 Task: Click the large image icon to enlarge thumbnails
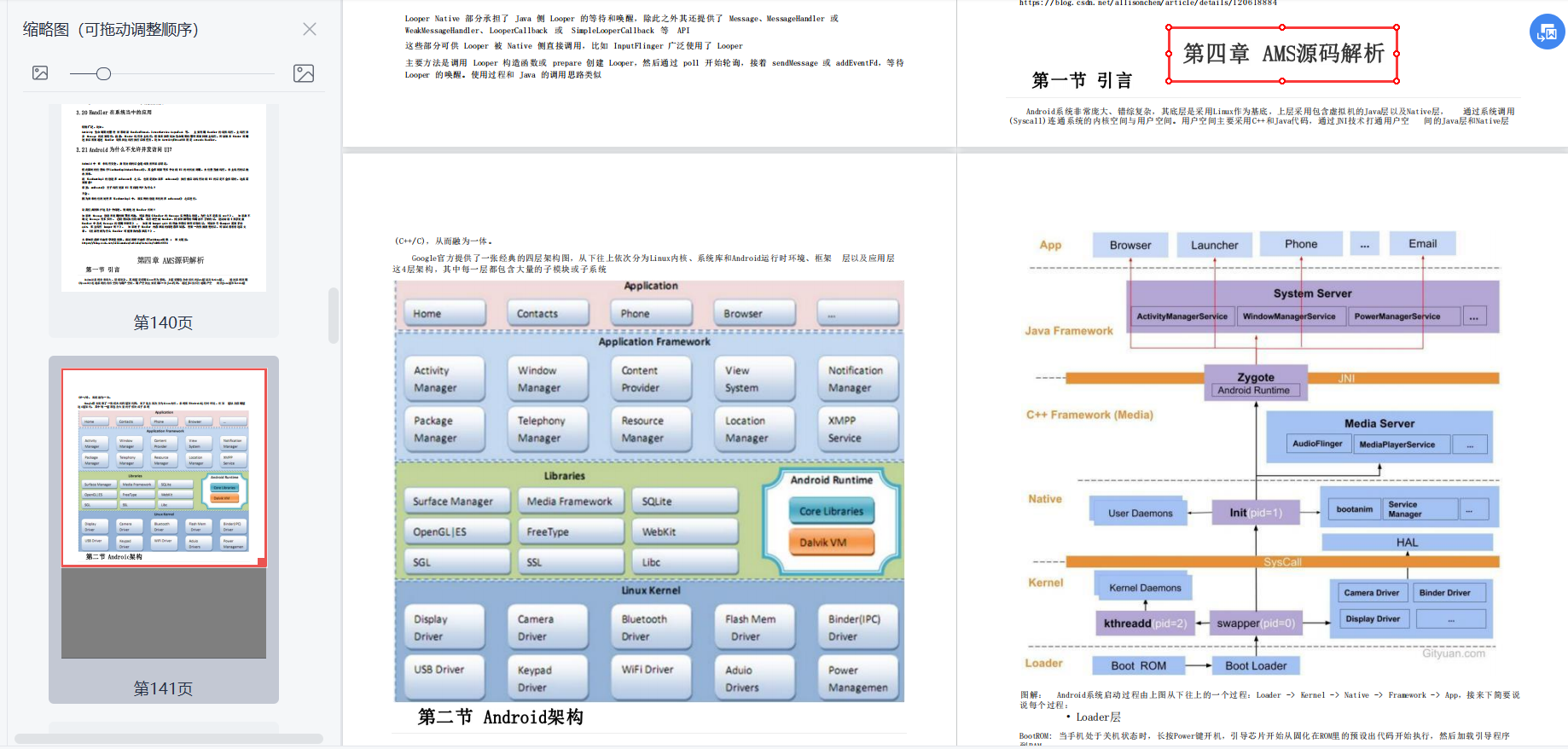pyautogui.click(x=304, y=73)
